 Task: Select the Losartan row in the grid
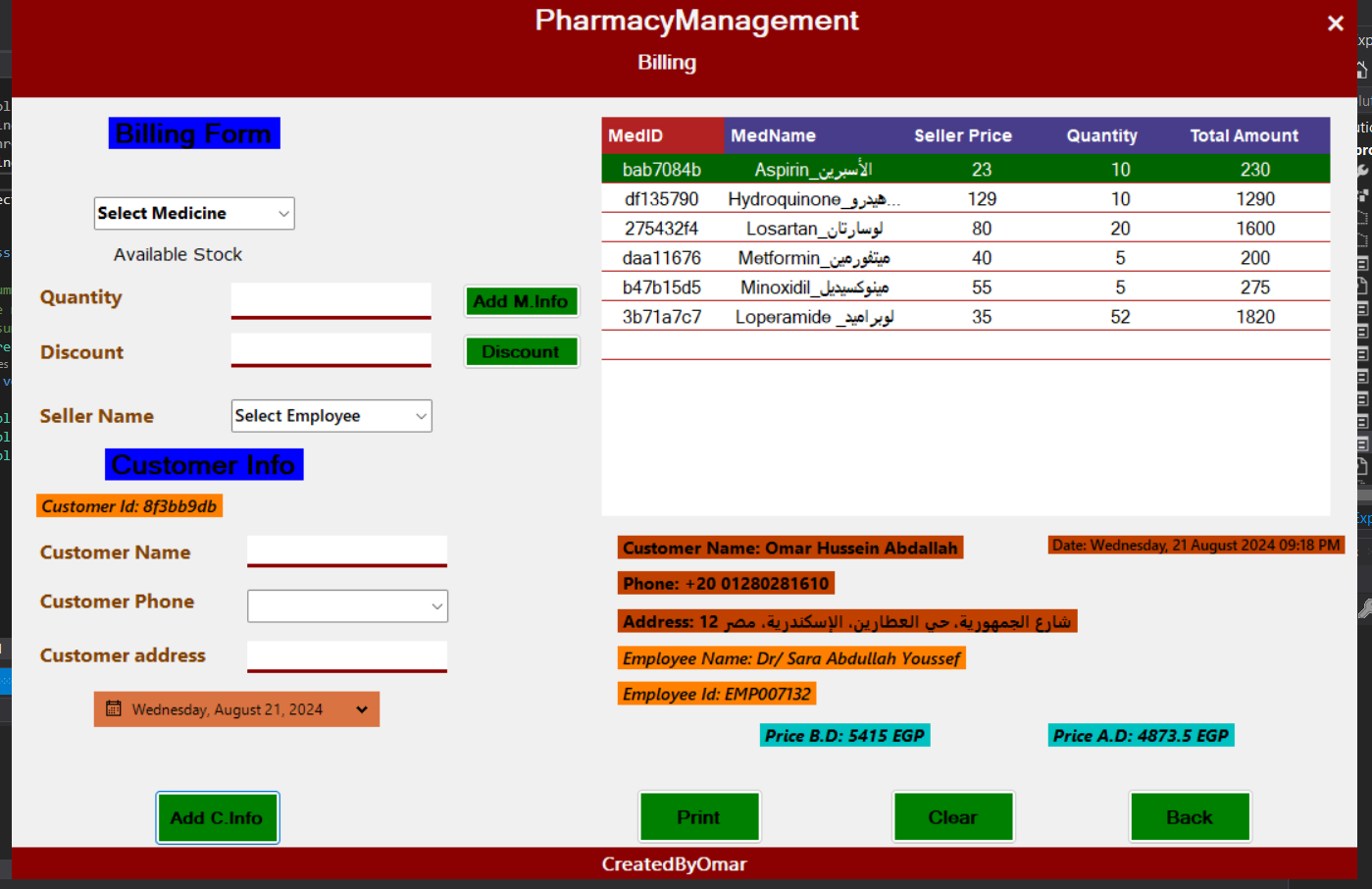point(965,229)
